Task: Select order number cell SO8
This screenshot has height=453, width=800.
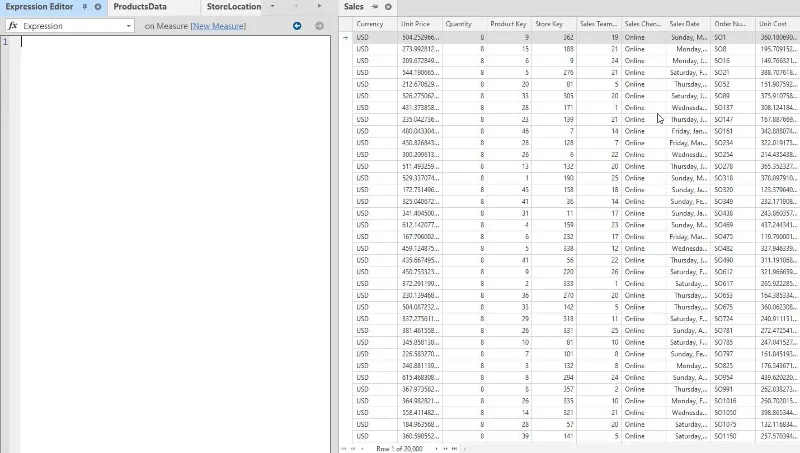Action: (x=733, y=49)
